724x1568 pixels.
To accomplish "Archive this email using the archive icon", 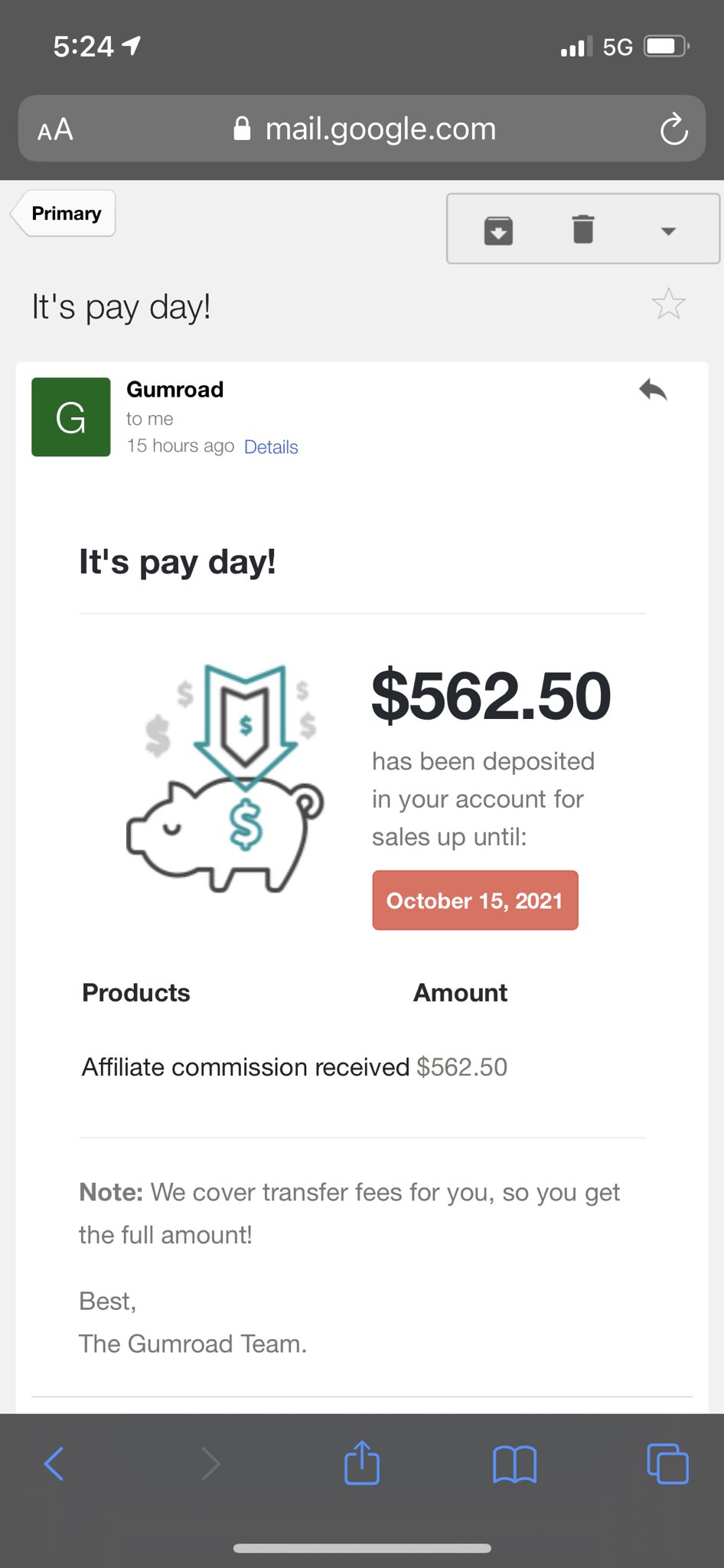I will (x=499, y=228).
